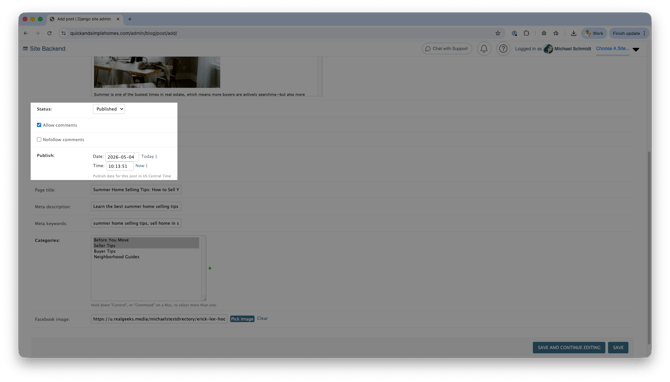Bookmark this page with address-bar star
The width and height of the screenshot is (670, 382).
tap(498, 33)
